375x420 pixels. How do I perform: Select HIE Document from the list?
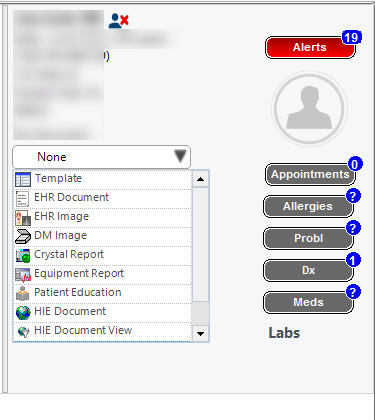pos(103,313)
